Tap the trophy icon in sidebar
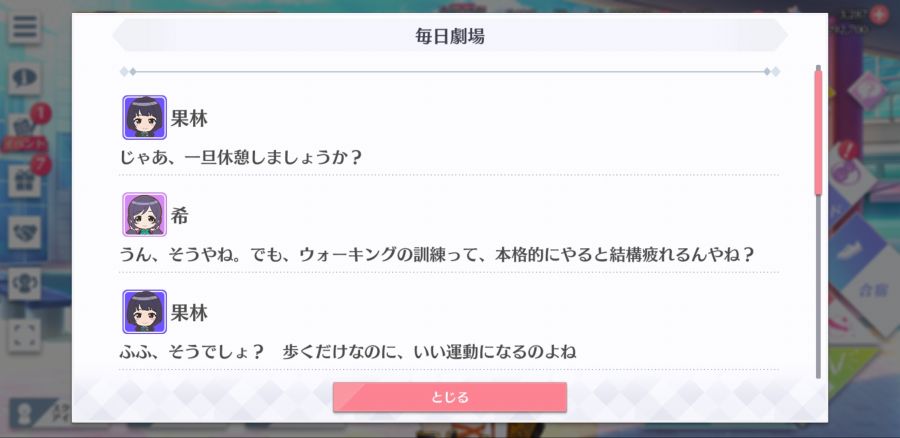The image size is (900, 438). point(24,284)
